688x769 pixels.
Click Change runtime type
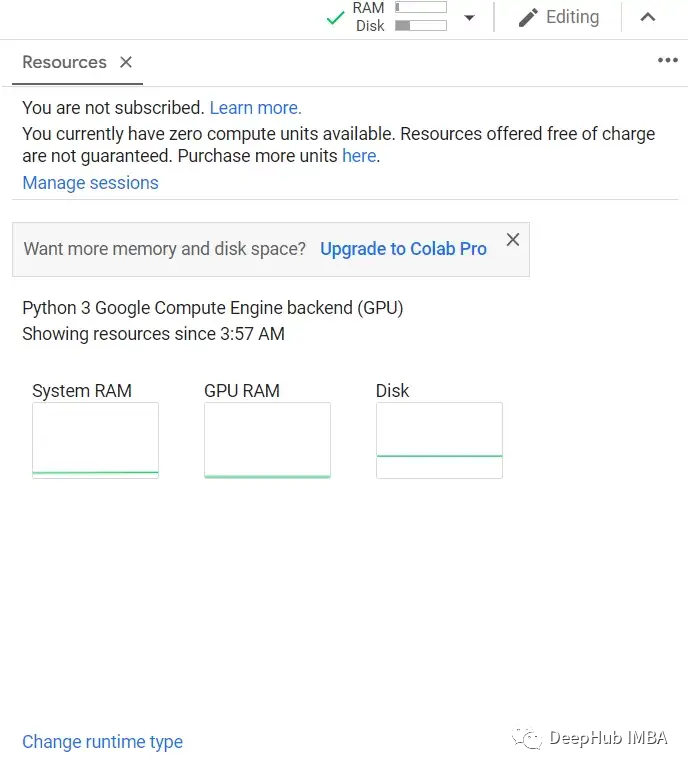tap(102, 742)
